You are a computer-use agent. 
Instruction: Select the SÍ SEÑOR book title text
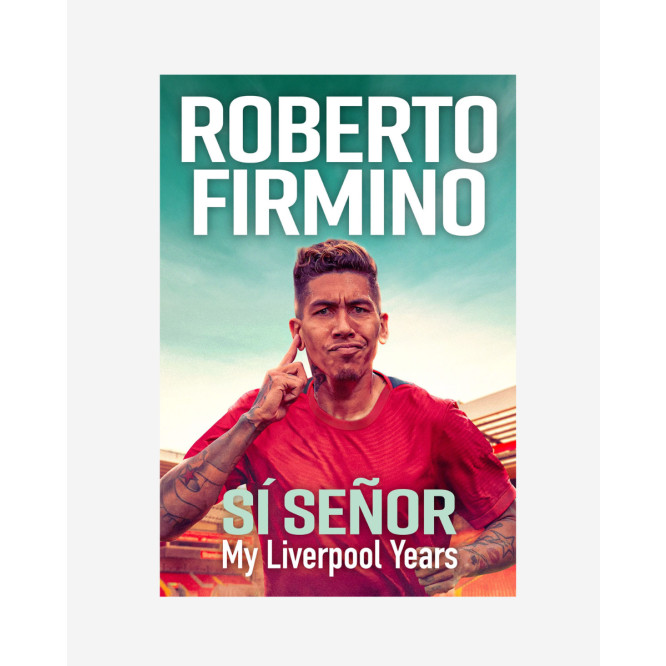click(339, 513)
